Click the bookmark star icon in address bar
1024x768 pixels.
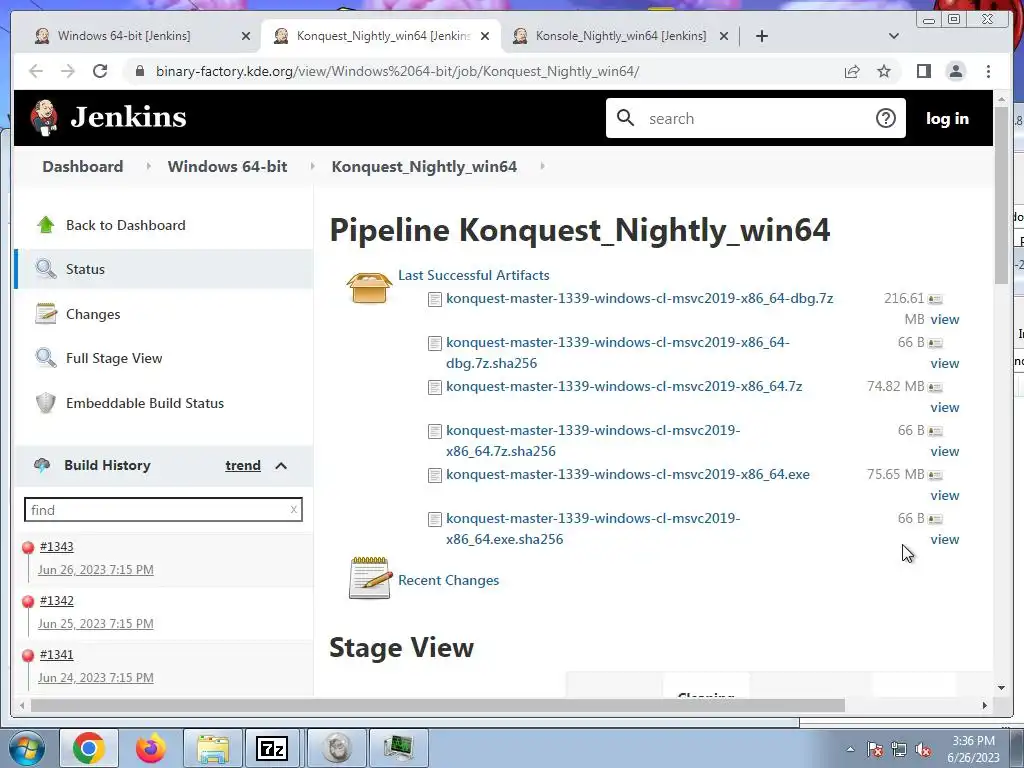pos(884,71)
